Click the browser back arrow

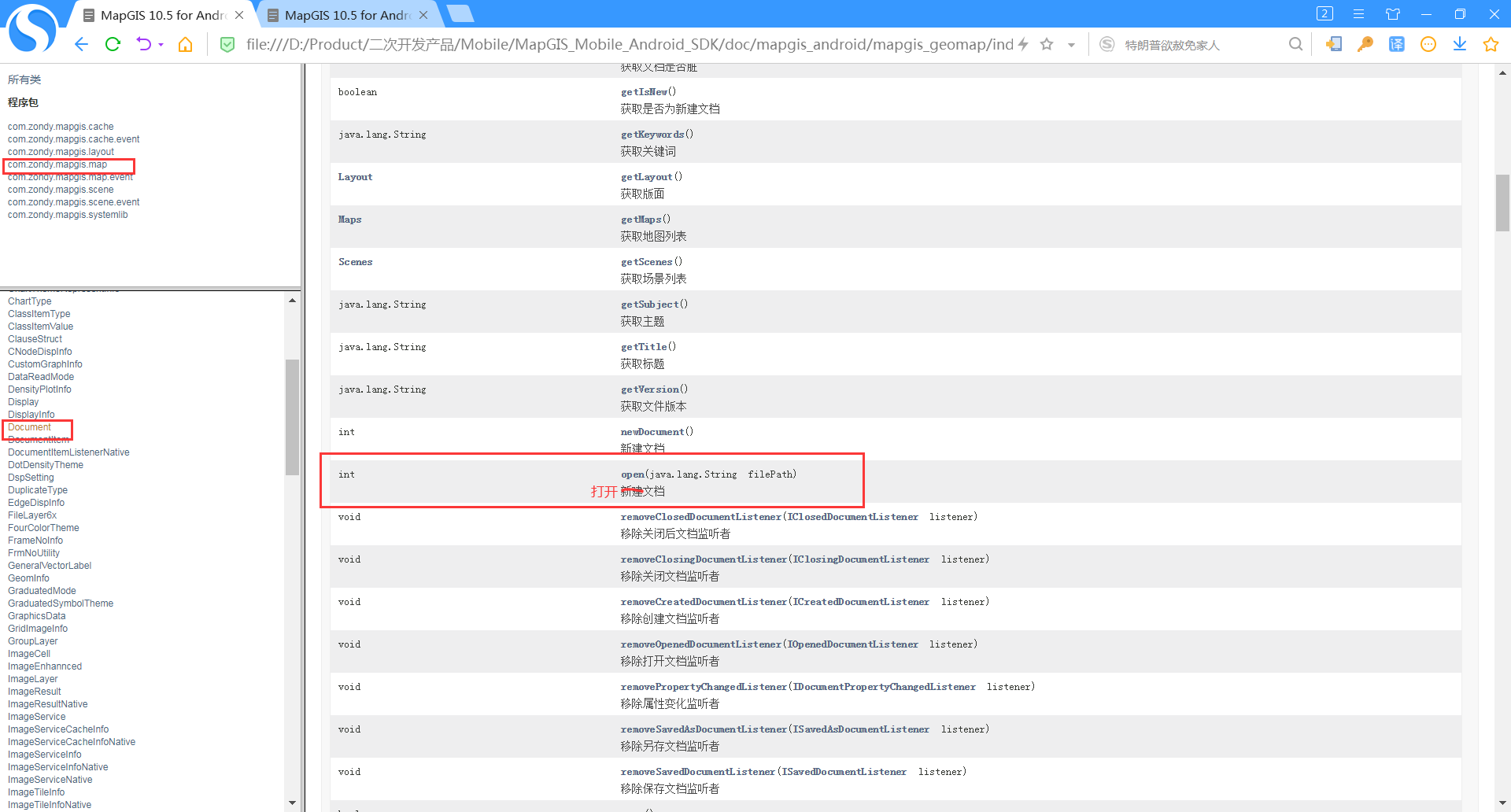tap(81, 45)
